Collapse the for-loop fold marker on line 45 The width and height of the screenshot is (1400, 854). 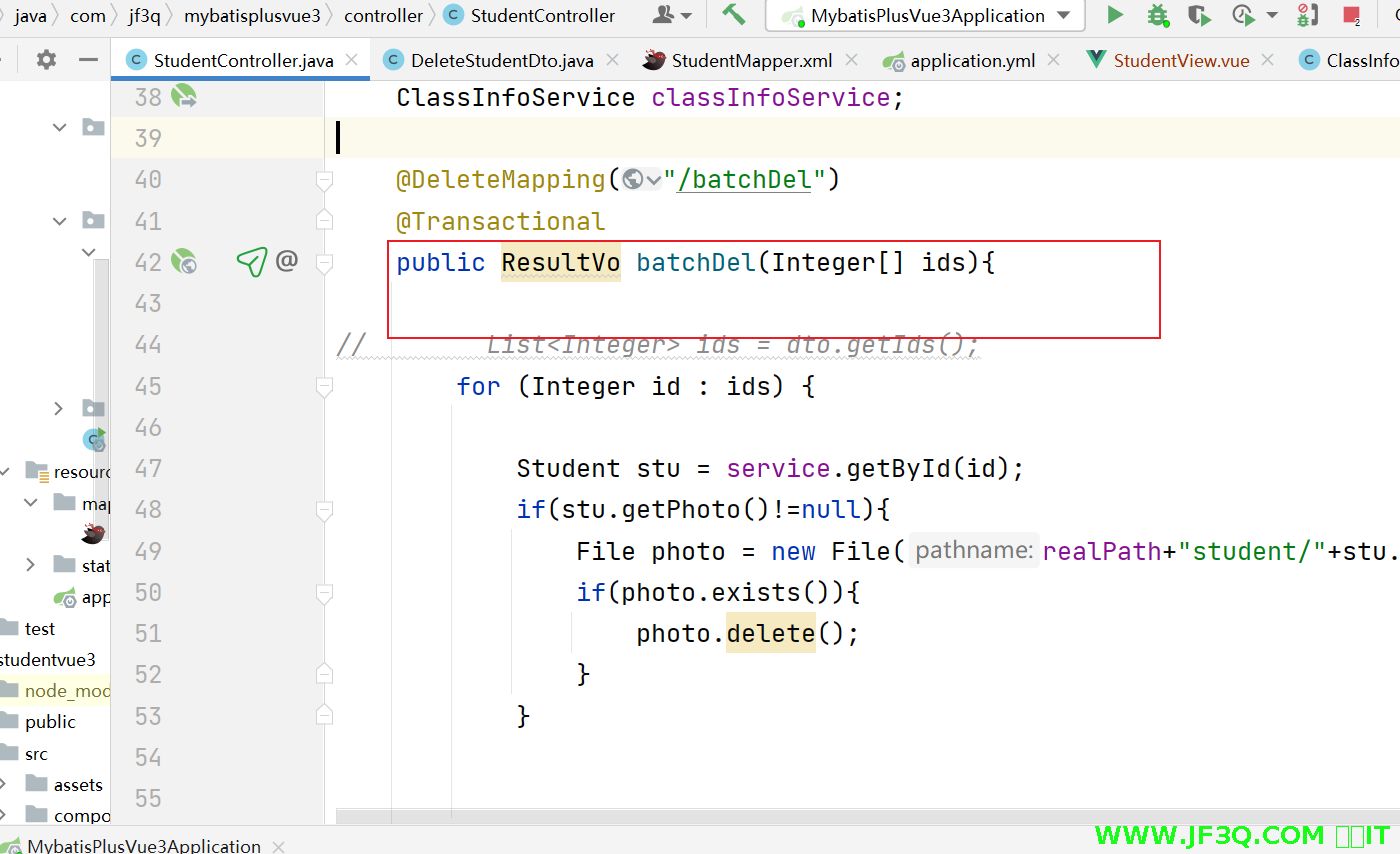click(x=324, y=386)
